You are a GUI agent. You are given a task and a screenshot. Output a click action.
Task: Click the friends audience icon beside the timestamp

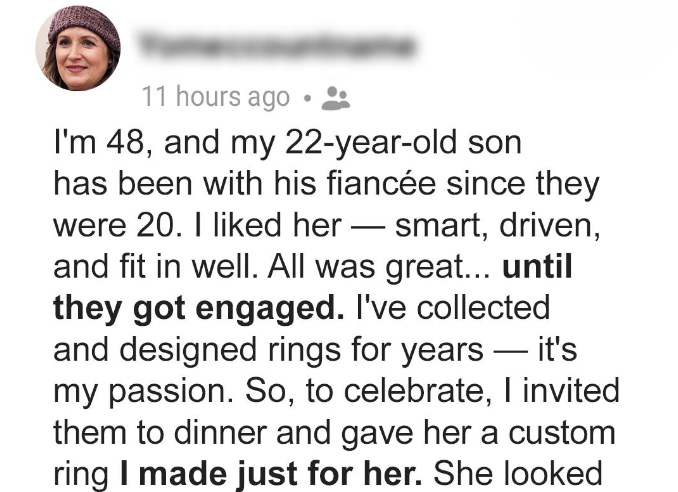[x=336, y=98]
